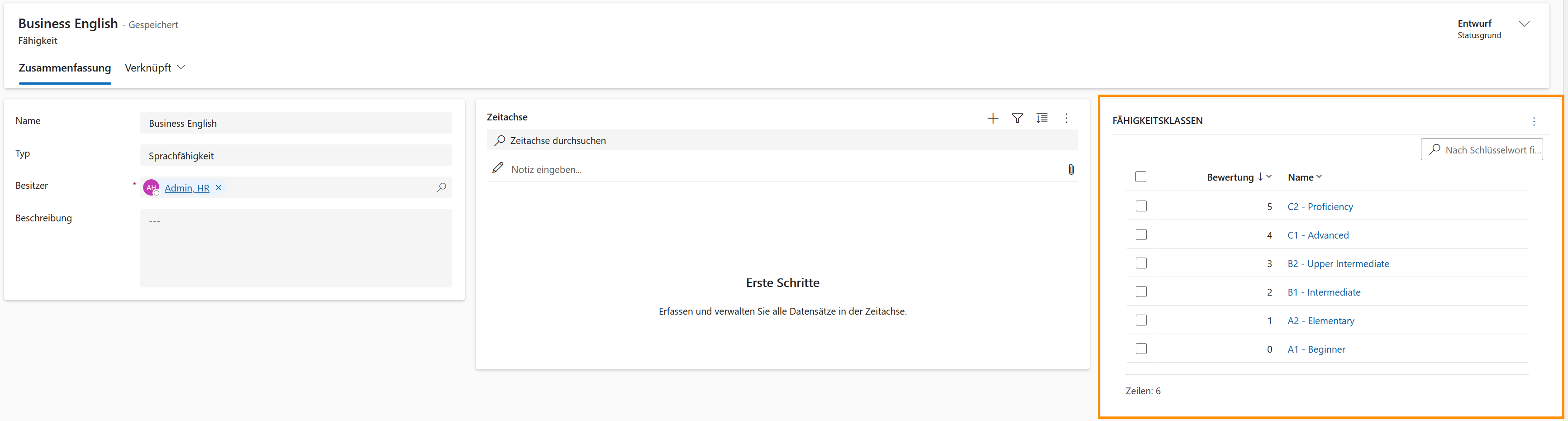Tick the A1 - Beginner row checkbox
Screen dimensions: 1568x421
tap(1141, 349)
